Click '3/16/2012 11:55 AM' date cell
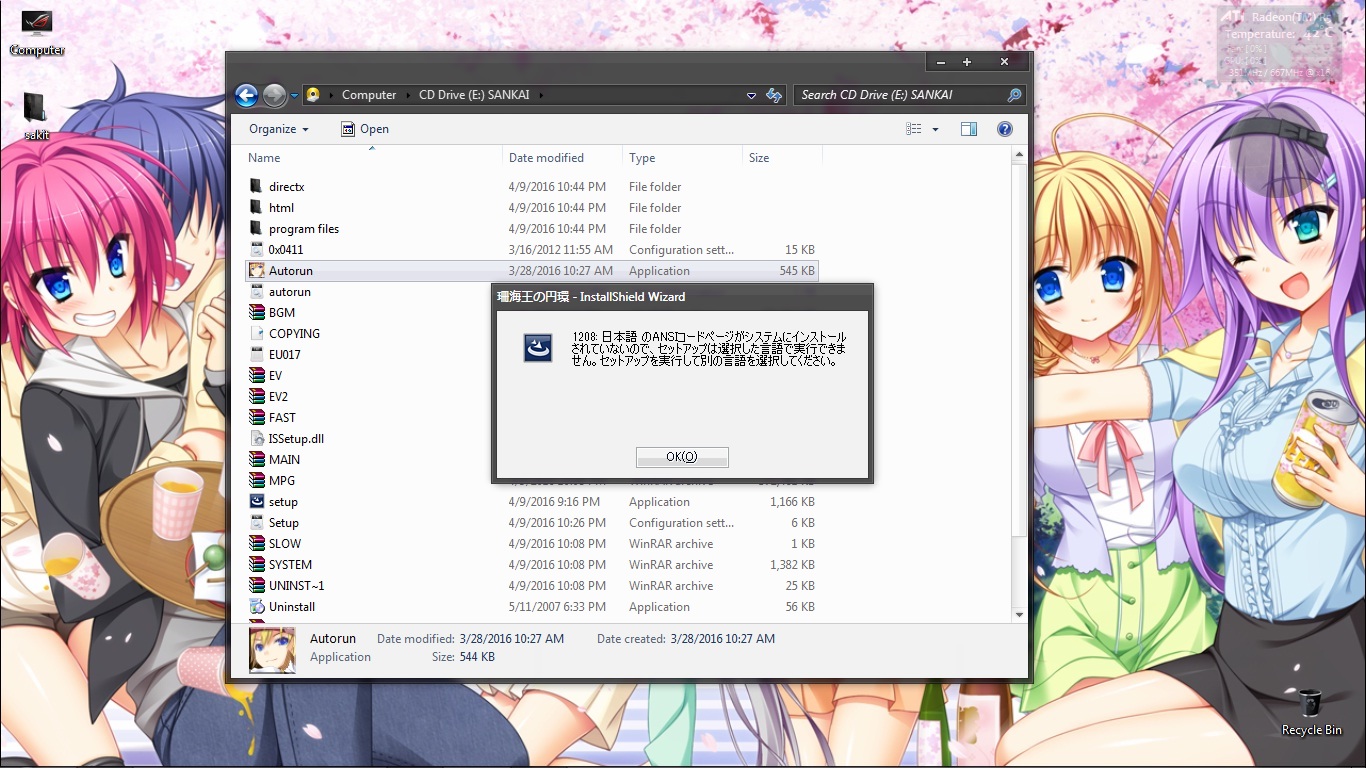This screenshot has width=1366, height=768. click(560, 250)
